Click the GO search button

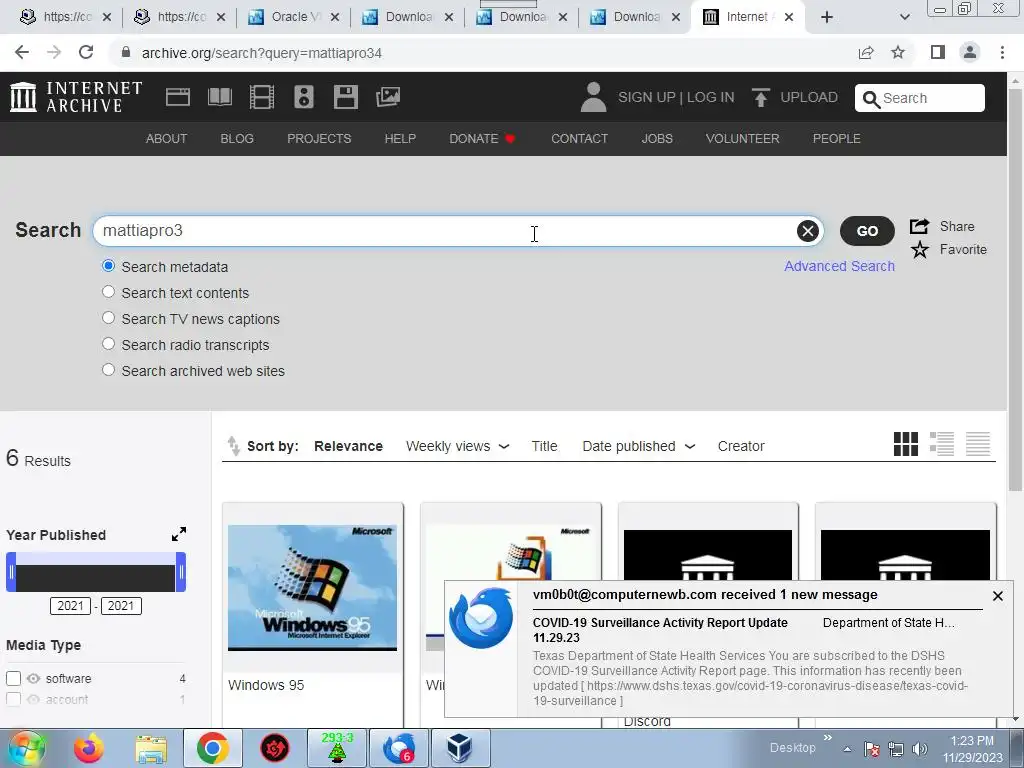[x=867, y=231]
